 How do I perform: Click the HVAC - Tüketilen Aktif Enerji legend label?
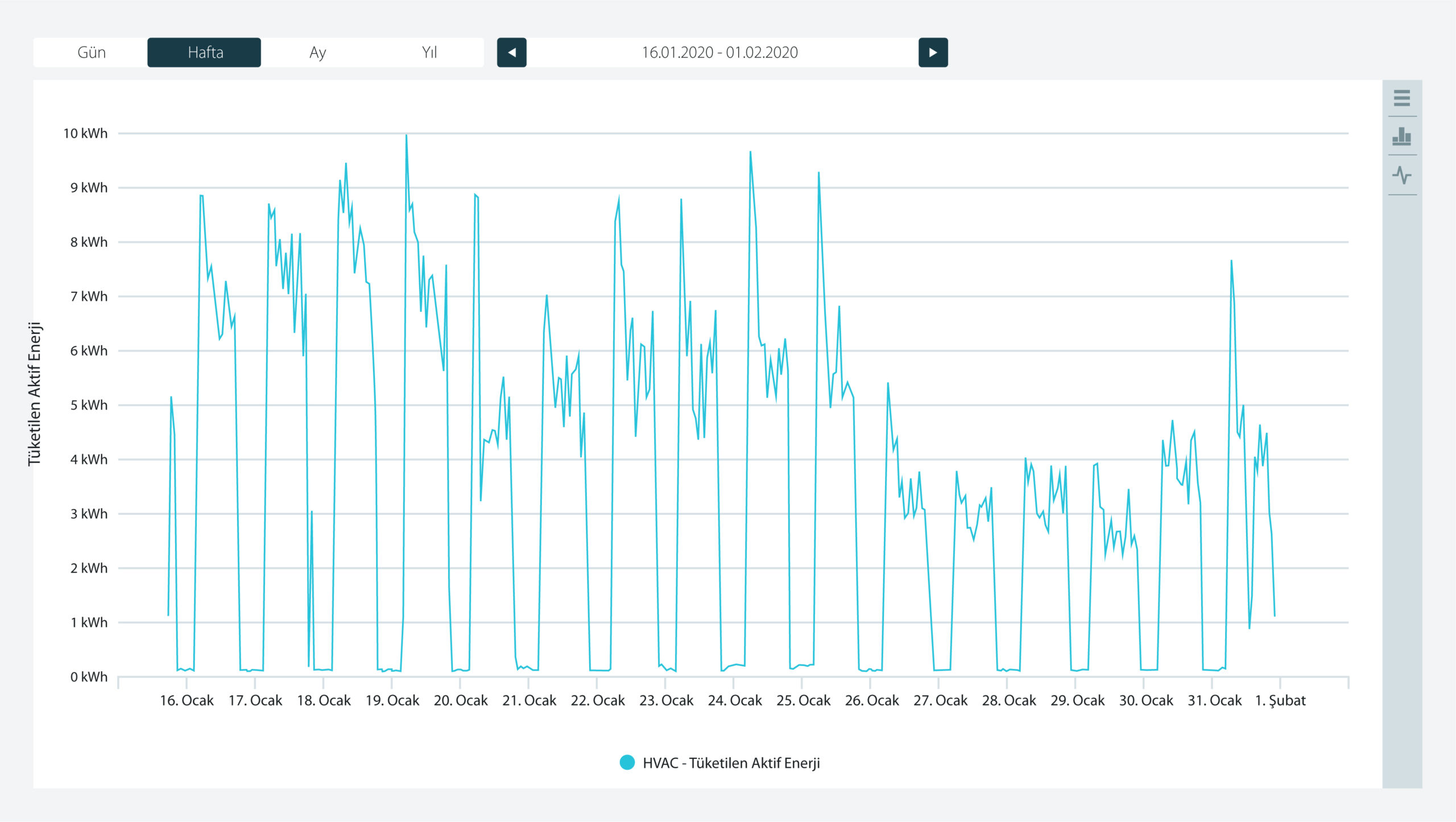(x=731, y=763)
